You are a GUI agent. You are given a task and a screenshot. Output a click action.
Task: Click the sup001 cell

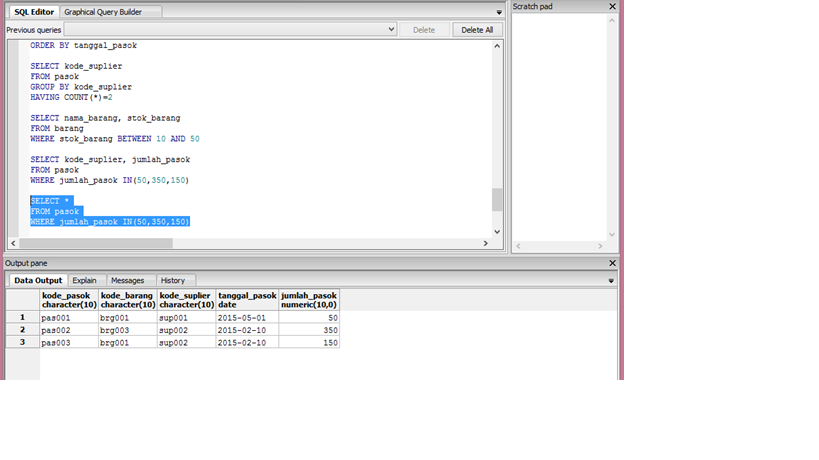(186, 317)
